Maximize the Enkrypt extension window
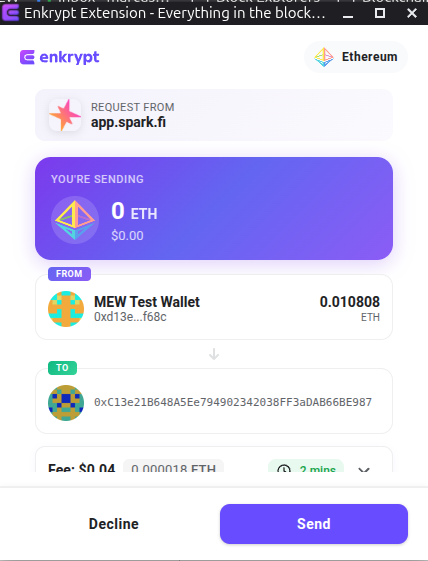The height and width of the screenshot is (561, 428). [380, 13]
